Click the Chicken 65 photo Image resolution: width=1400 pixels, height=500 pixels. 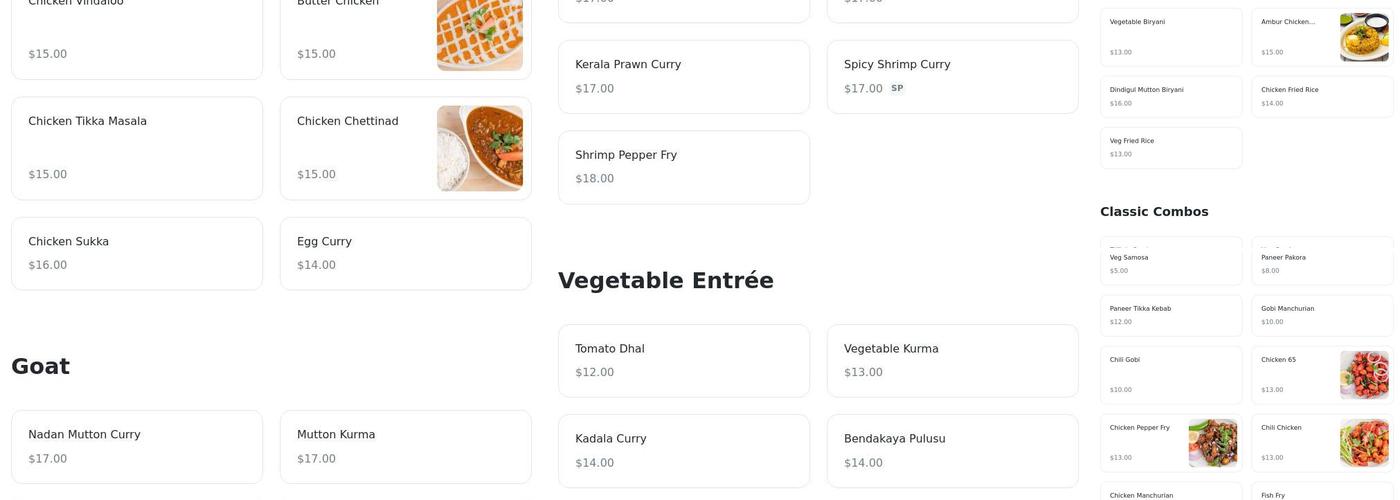point(1364,375)
